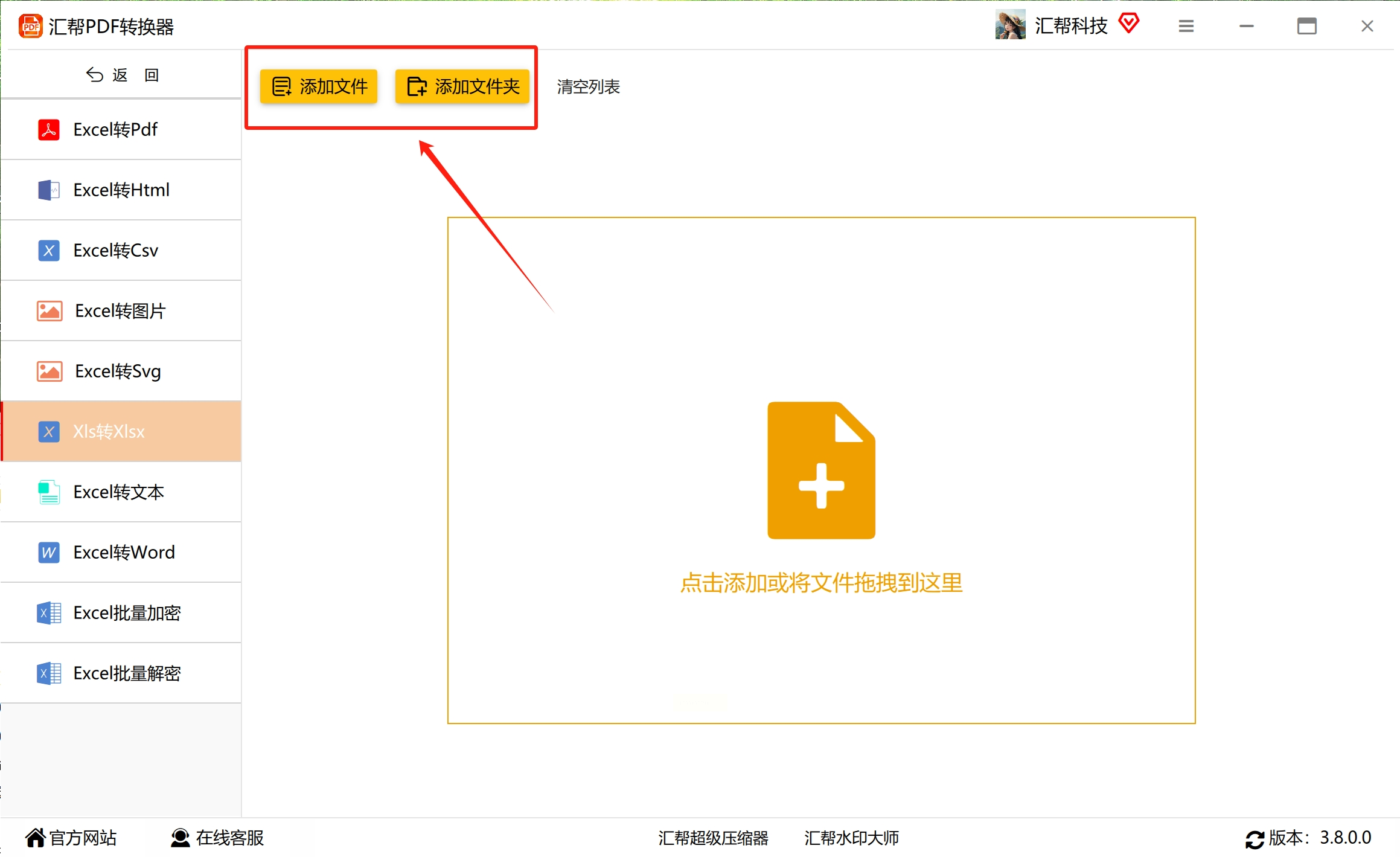The image size is (1400, 857).
Task: Click the Excel转文本 document icon
Action: 49,492
